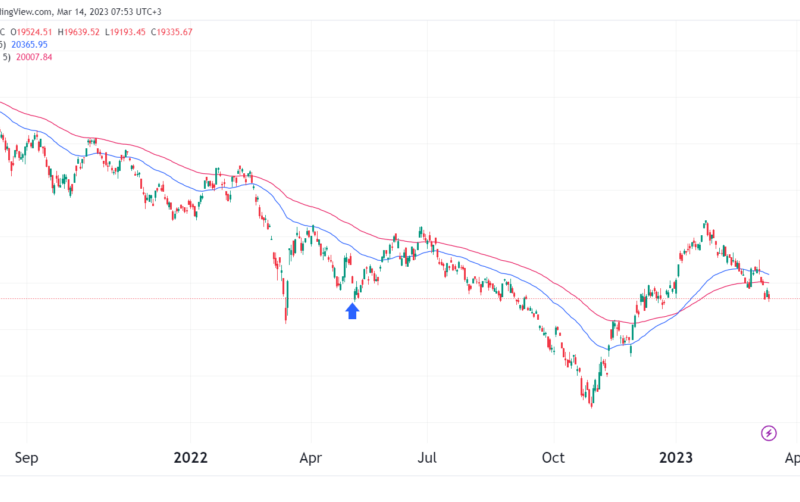Click the open value O19524.51

pos(31,32)
